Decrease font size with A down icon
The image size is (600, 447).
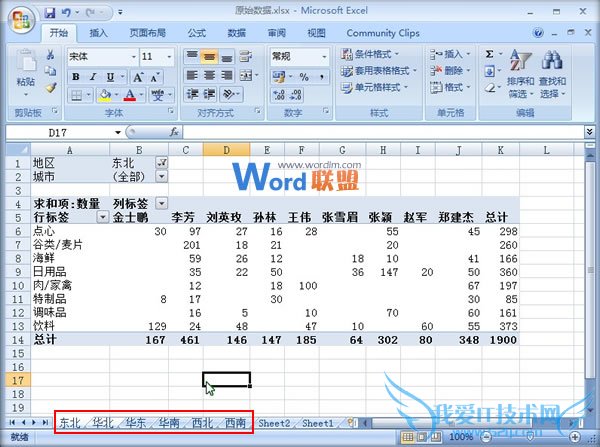pyautogui.click(x=155, y=77)
